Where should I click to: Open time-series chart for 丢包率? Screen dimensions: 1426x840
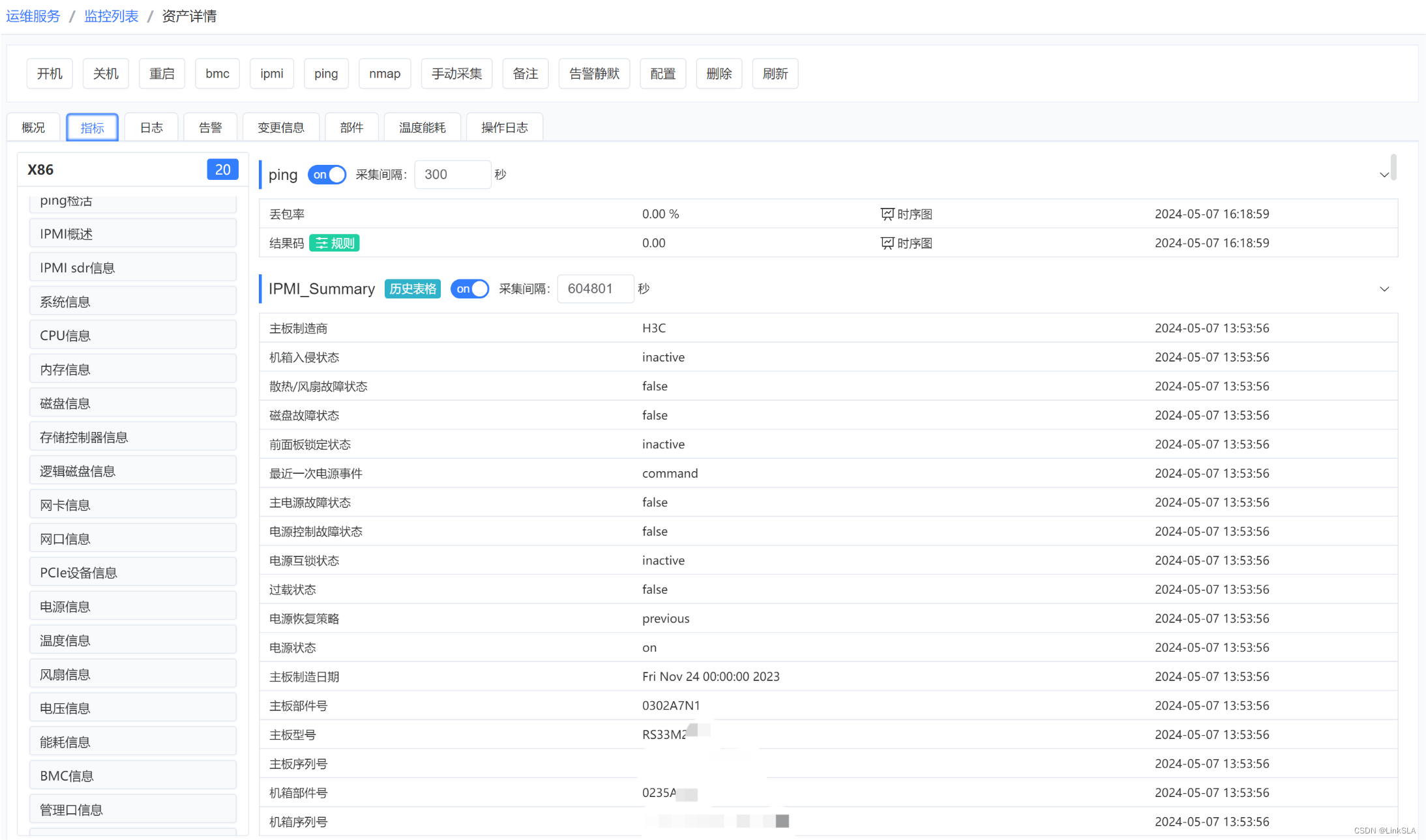906,214
